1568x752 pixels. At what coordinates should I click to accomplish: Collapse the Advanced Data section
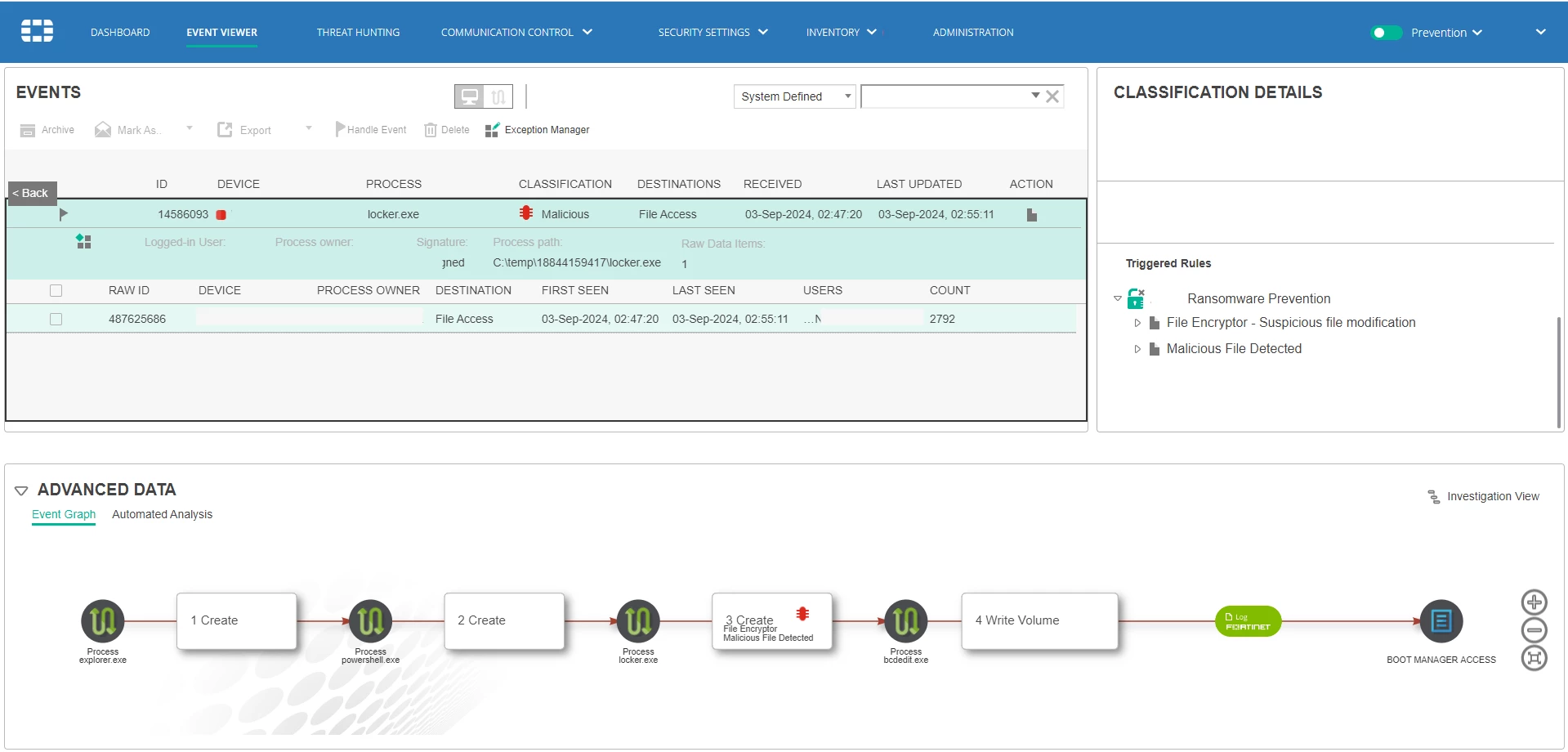(x=21, y=490)
